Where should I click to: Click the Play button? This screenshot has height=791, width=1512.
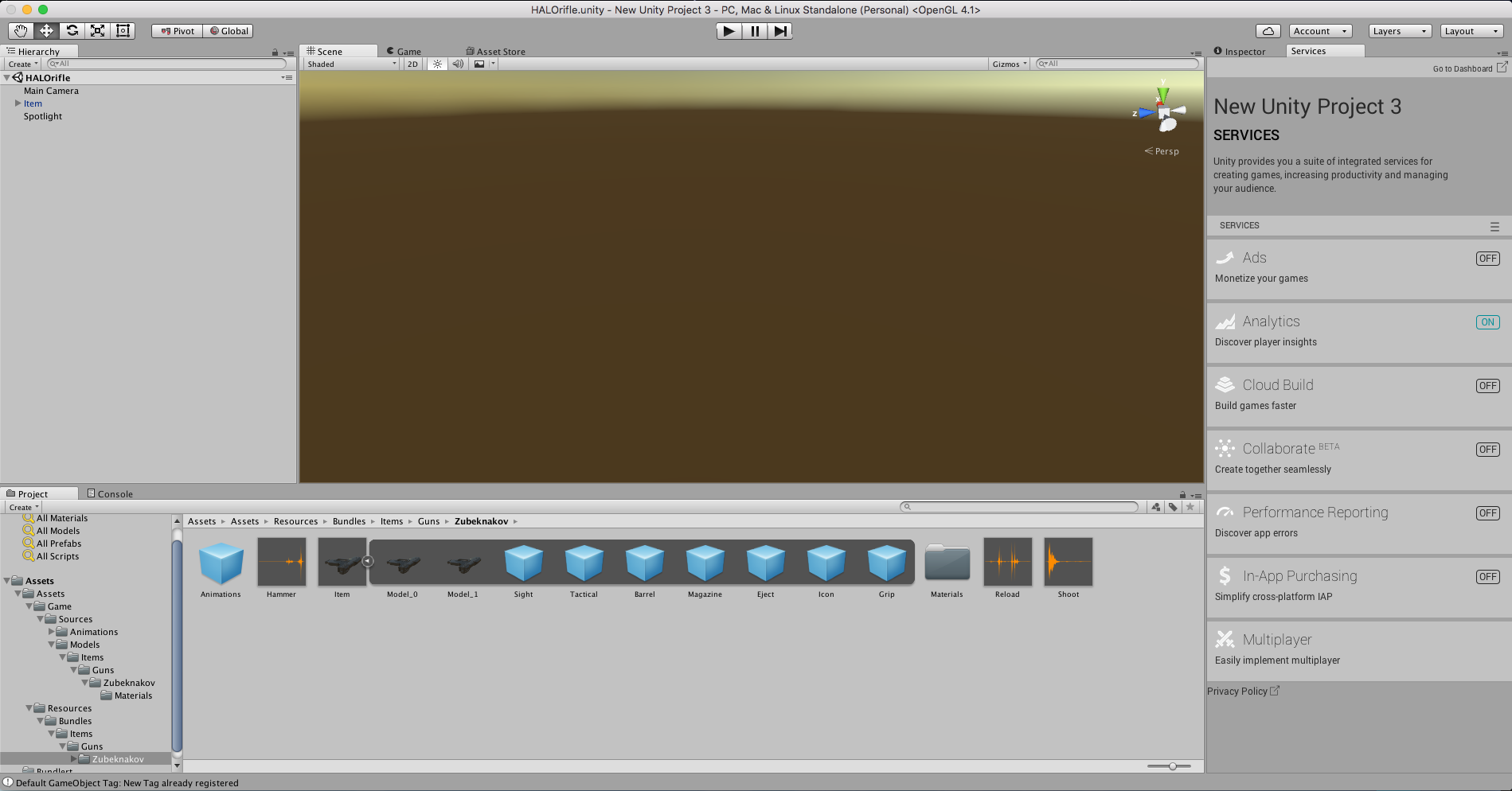pyautogui.click(x=729, y=31)
